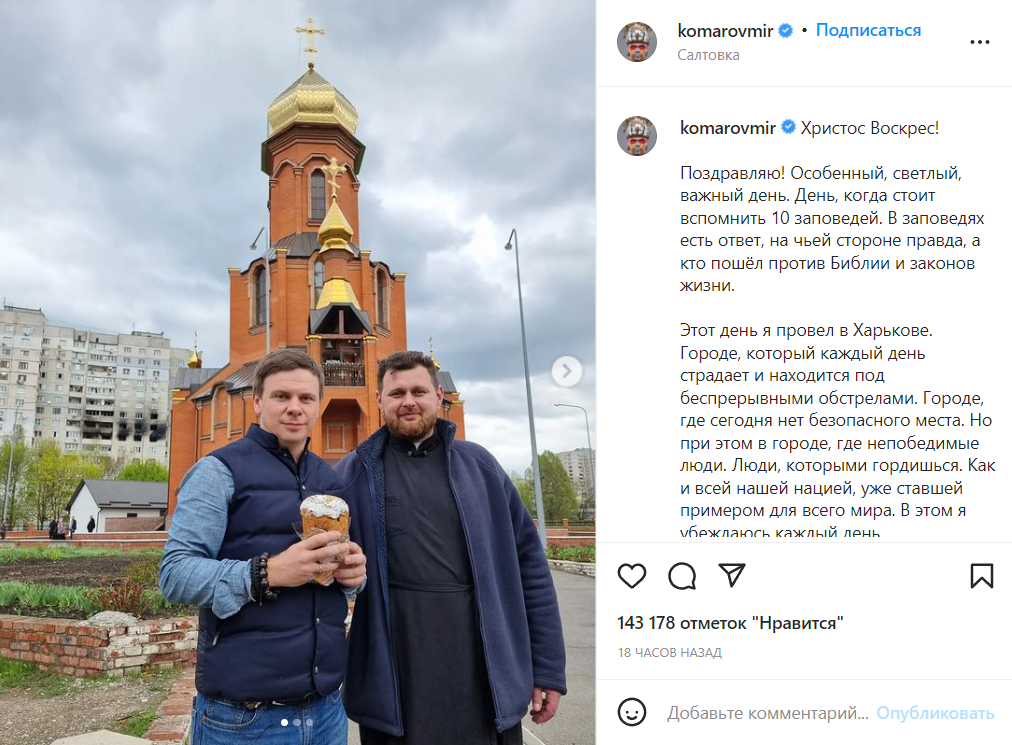View the 143 178 likes list
1012x745 pixels.
point(730,623)
